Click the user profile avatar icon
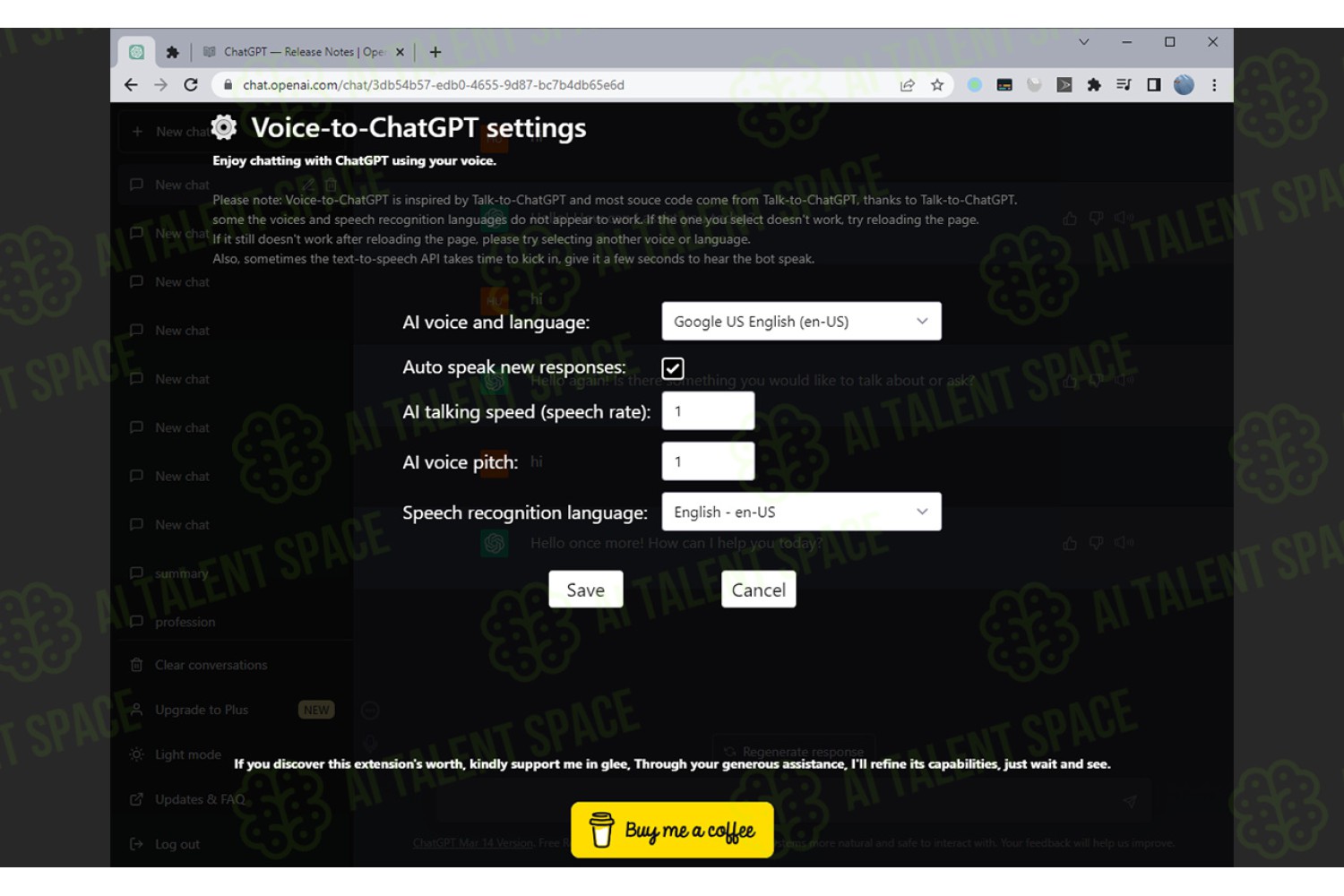 coord(1184,85)
